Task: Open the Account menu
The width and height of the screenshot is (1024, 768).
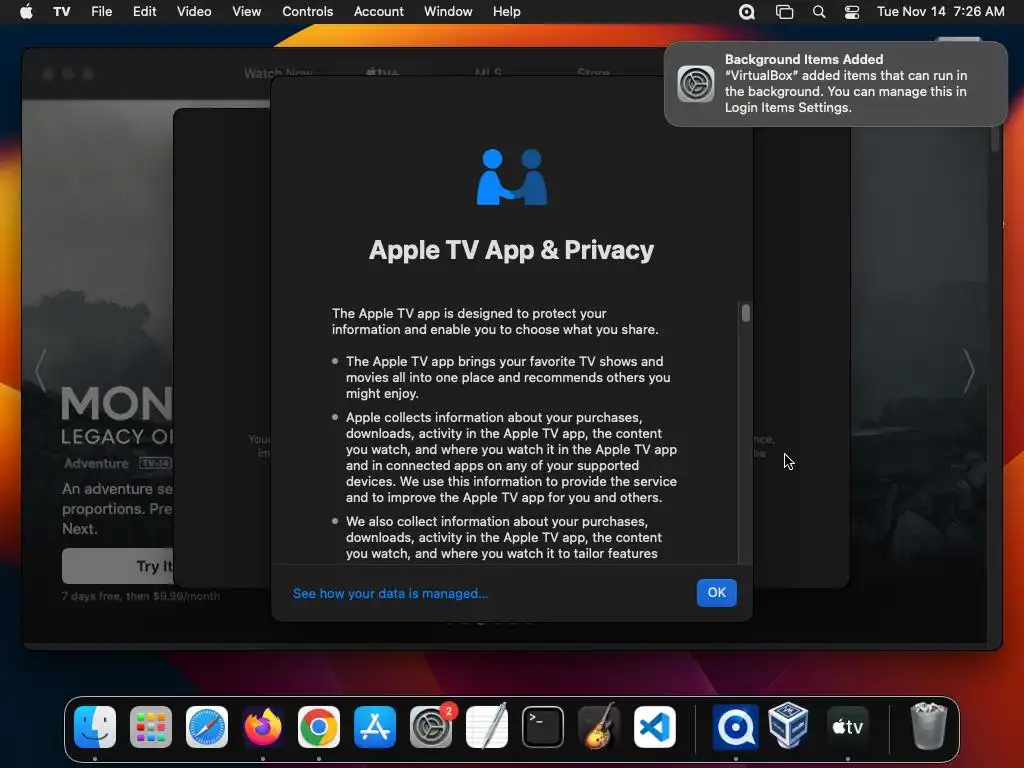Action: pyautogui.click(x=379, y=11)
